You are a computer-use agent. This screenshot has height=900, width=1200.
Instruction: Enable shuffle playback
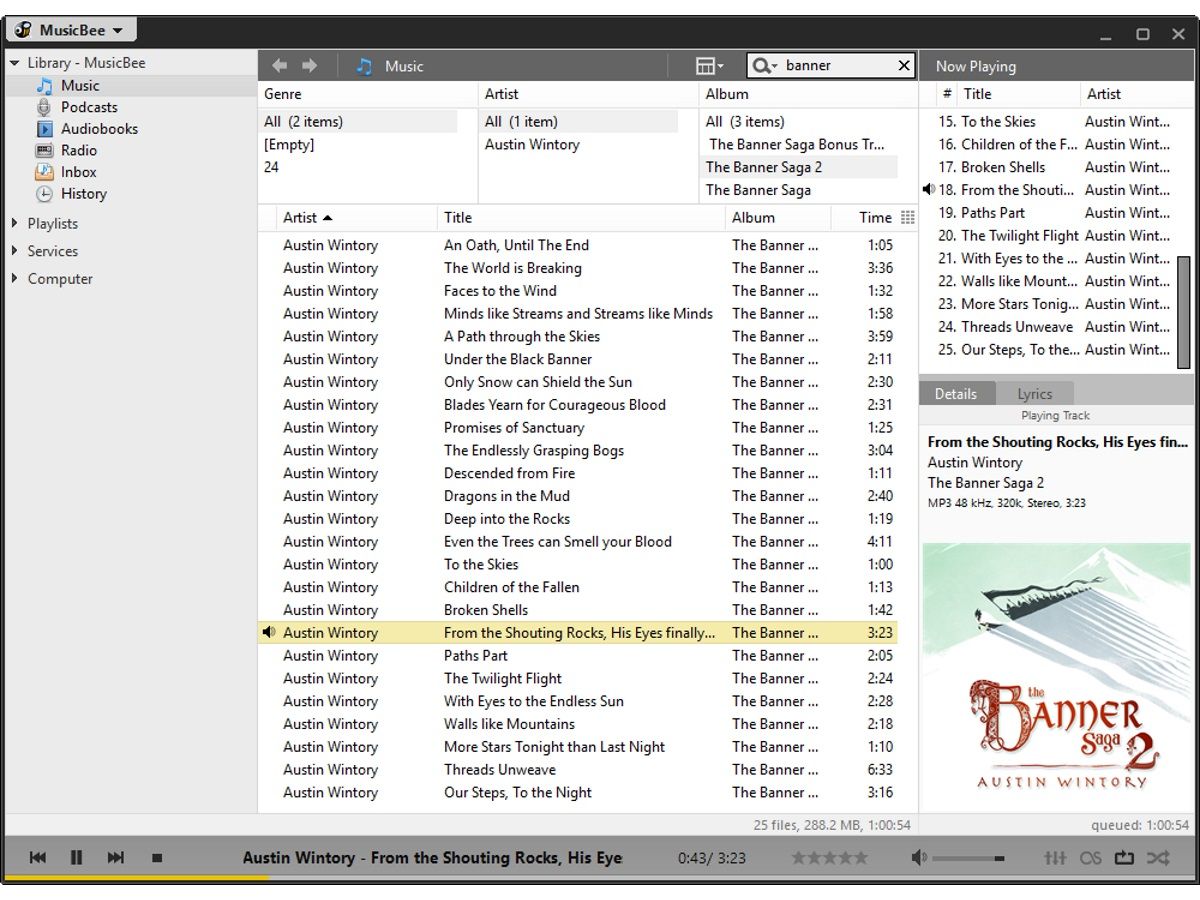[1158, 857]
